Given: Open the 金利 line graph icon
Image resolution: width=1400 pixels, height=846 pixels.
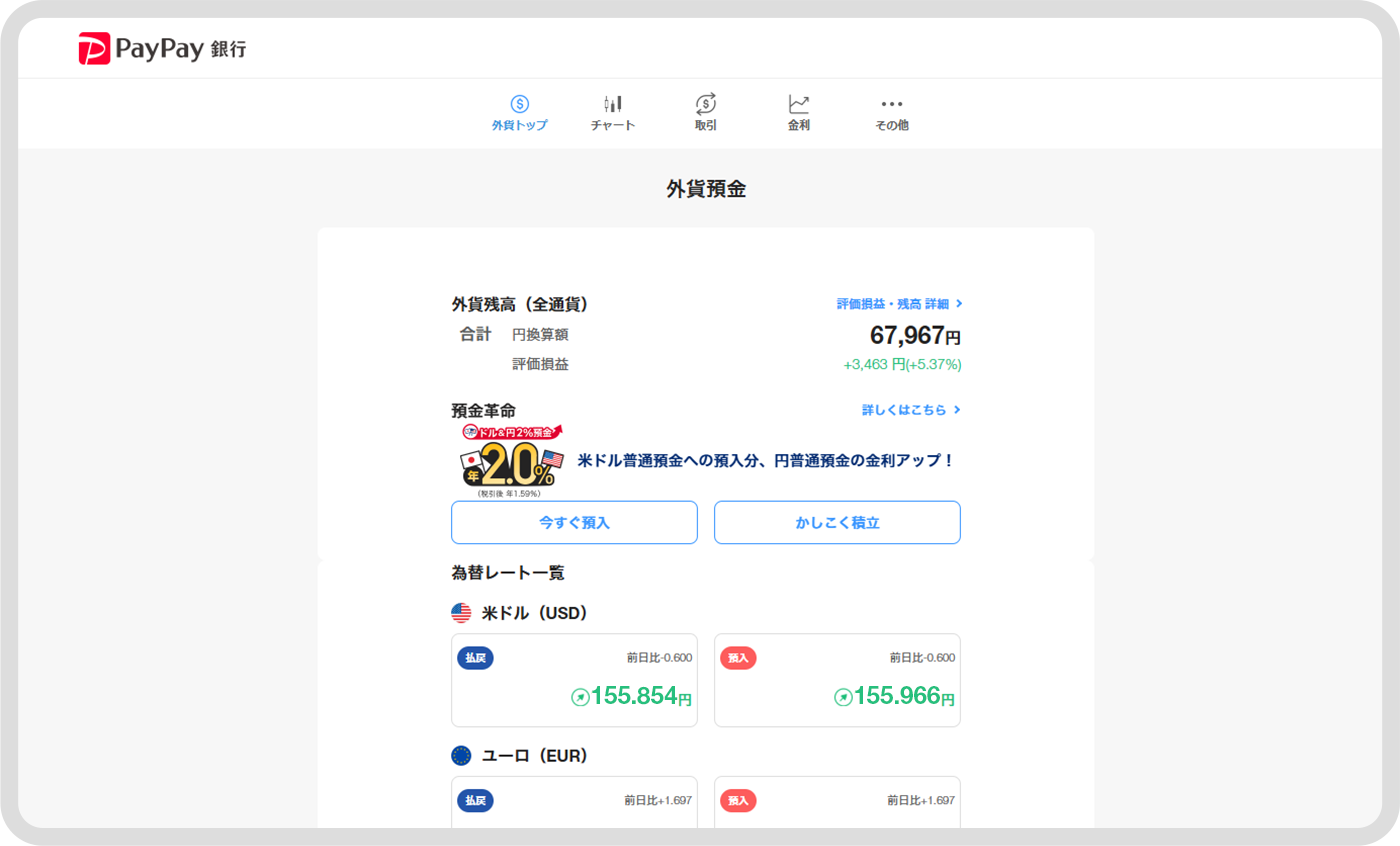Looking at the screenshot, I should click(x=798, y=104).
